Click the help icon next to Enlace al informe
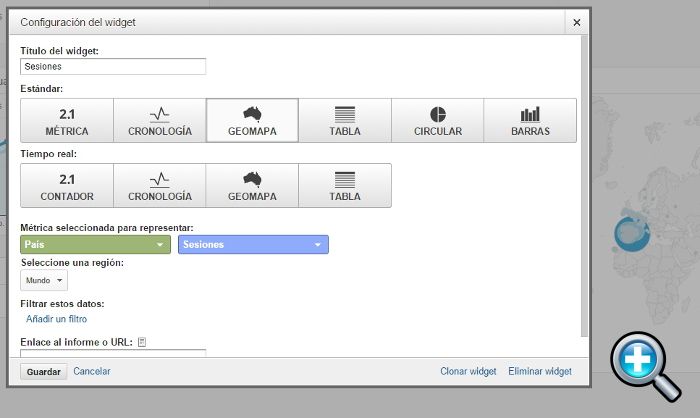This screenshot has width=700, height=418. point(142,342)
